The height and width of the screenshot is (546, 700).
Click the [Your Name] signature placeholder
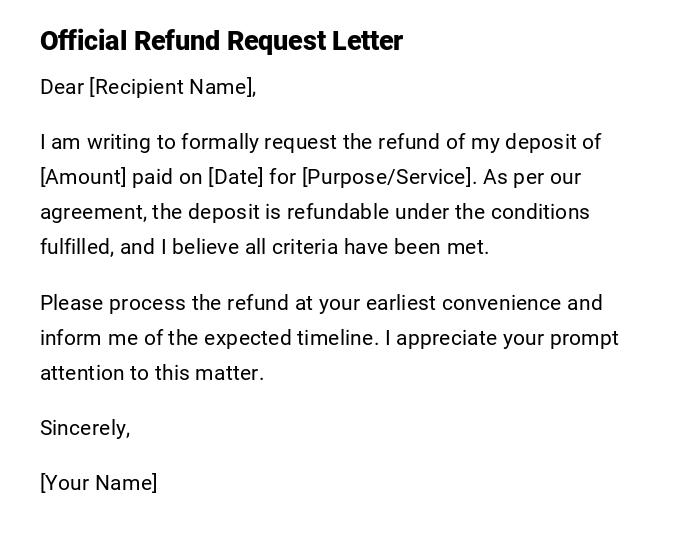pos(98,483)
